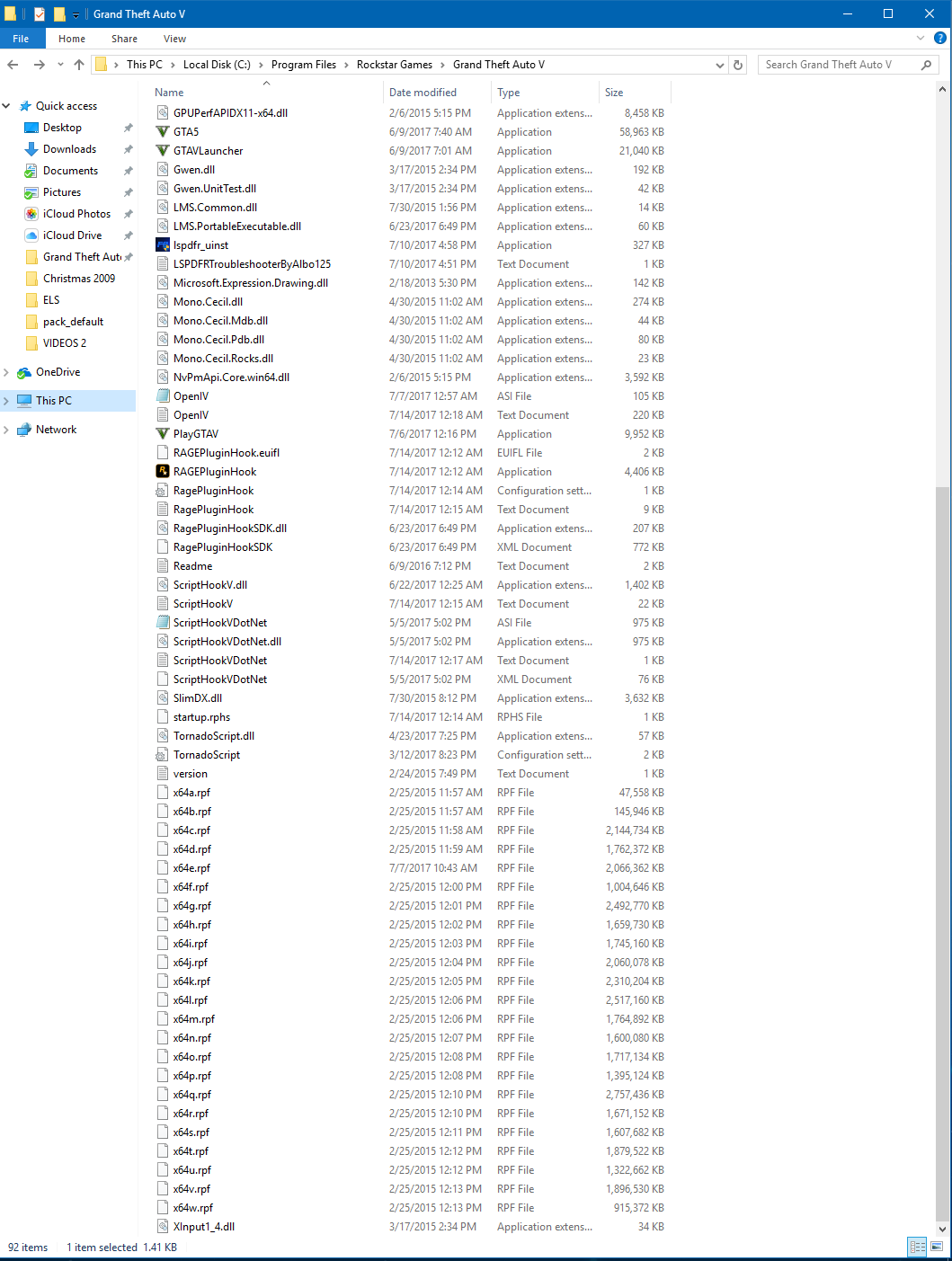Click the ScriptHookVDotNet ASI file icon

(163, 623)
